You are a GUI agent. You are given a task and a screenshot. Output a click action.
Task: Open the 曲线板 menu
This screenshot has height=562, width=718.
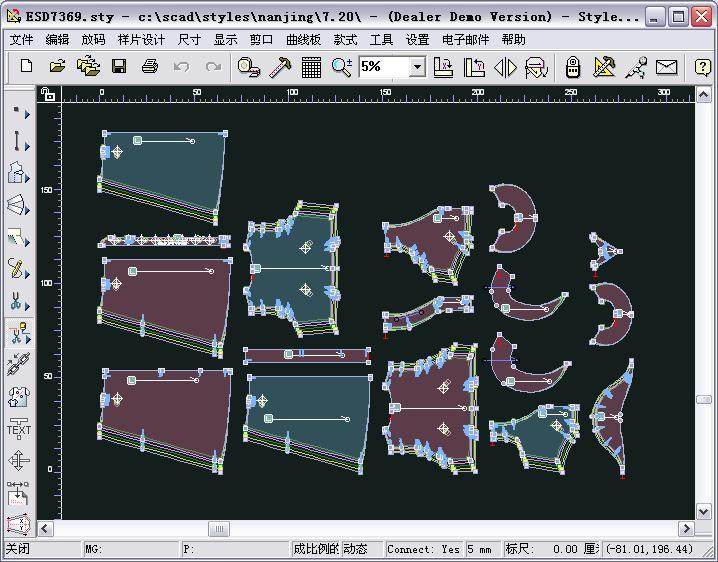point(303,40)
